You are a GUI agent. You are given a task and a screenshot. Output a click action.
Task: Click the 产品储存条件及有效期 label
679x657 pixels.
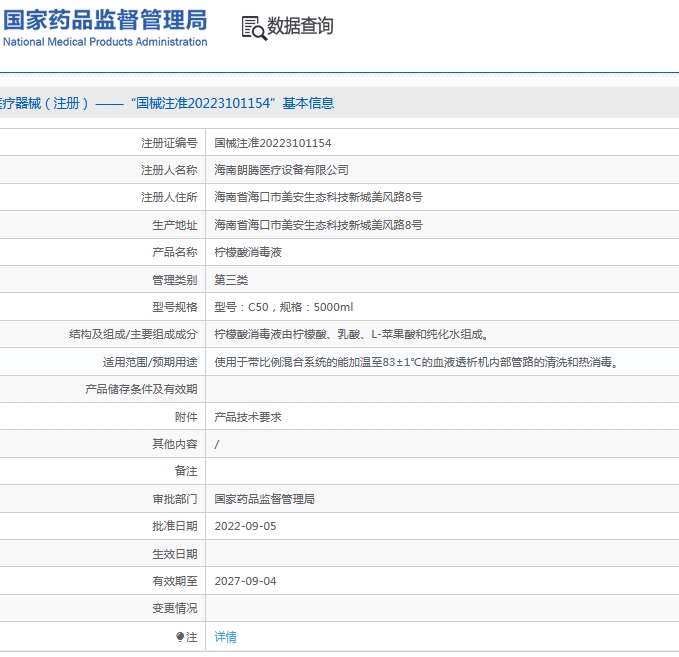141,389
